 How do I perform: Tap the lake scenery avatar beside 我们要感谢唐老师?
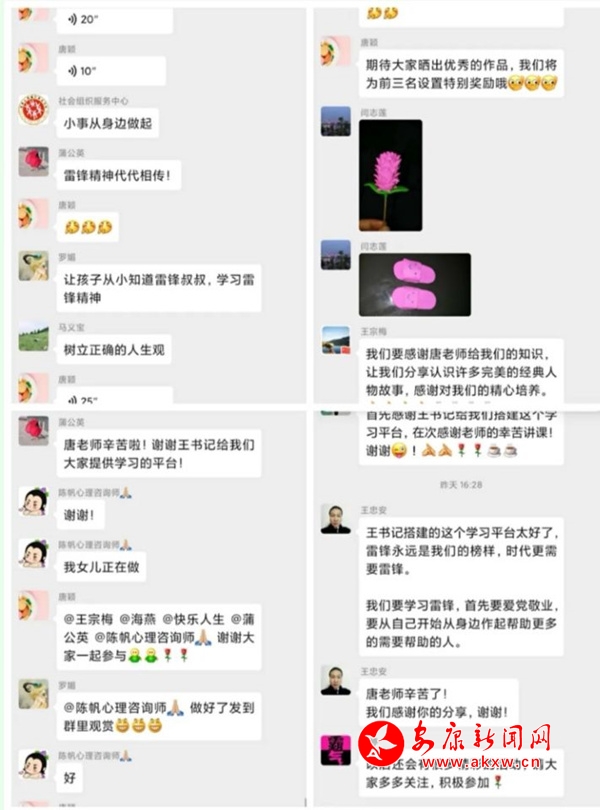pyautogui.click(x=336, y=340)
